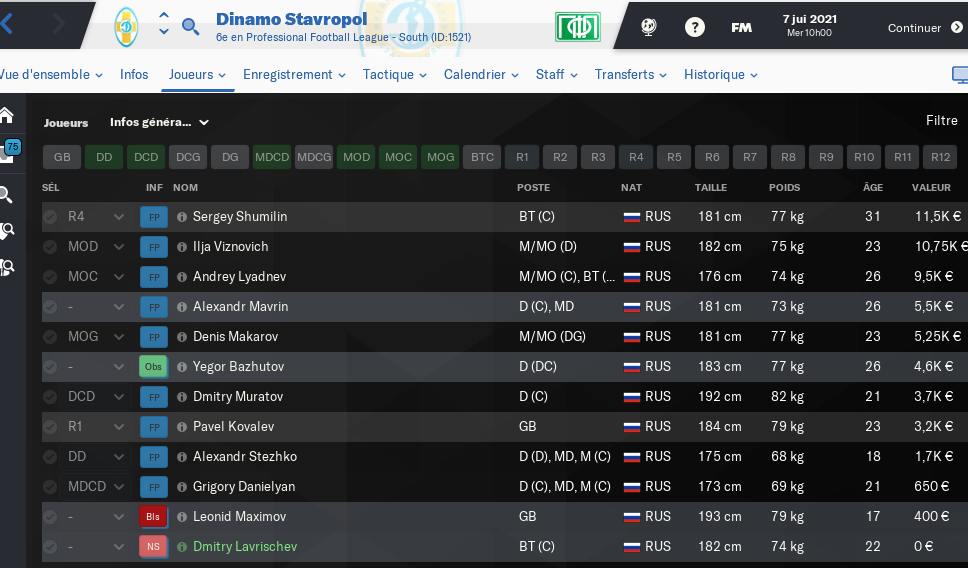Go back with the blue arrow

6,24
